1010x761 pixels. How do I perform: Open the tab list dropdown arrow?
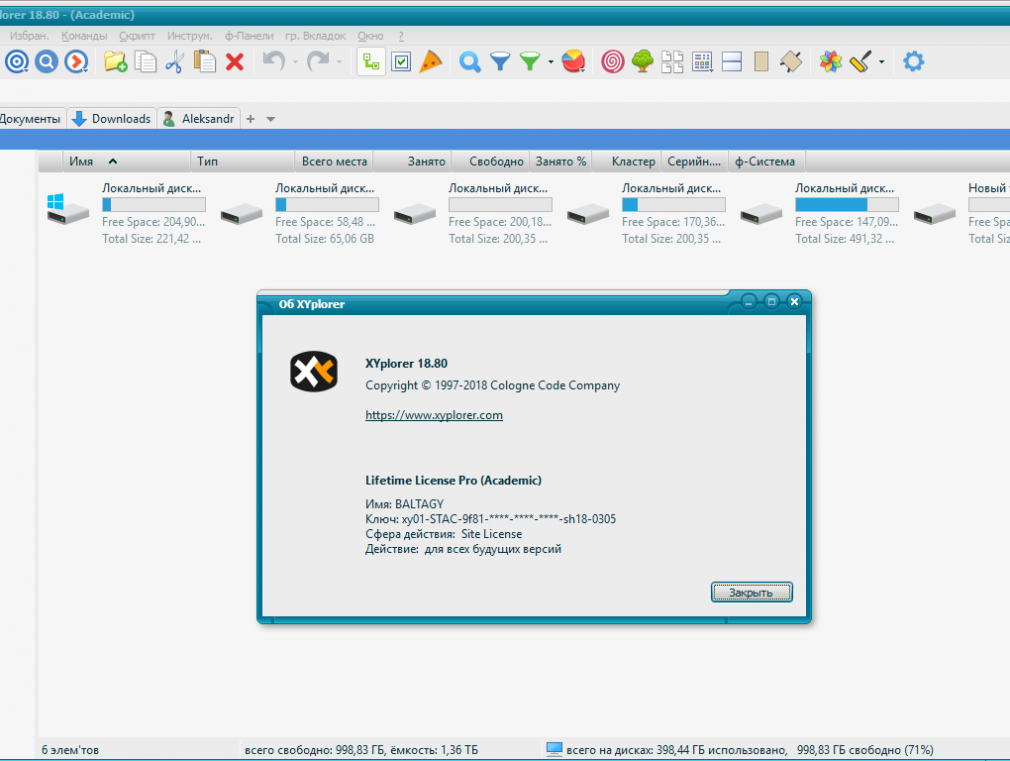click(x=271, y=119)
